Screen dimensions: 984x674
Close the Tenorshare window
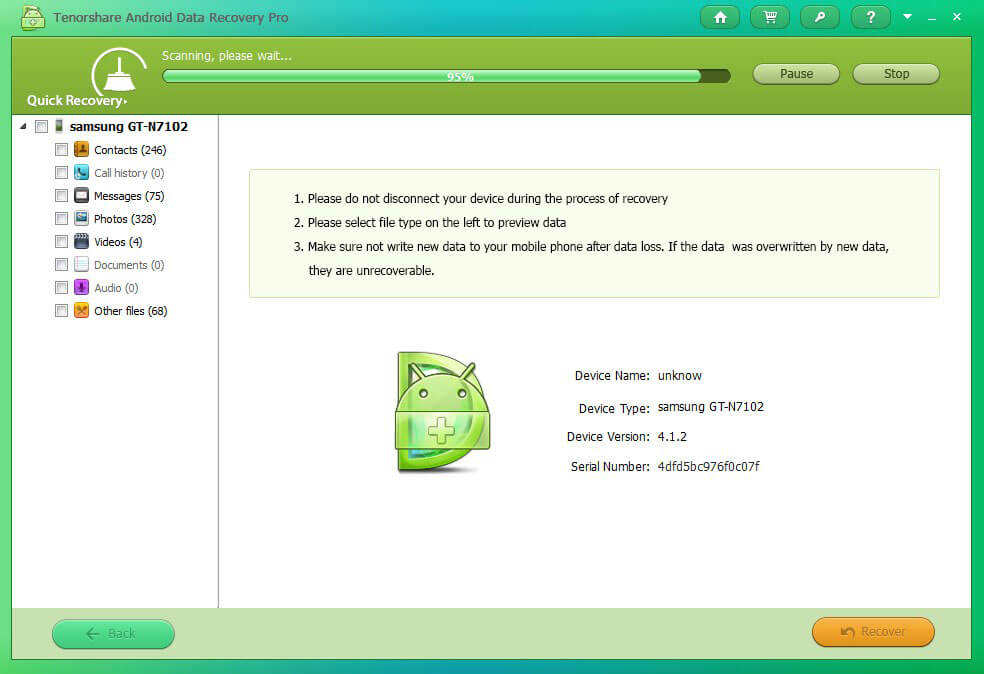[x=957, y=17]
